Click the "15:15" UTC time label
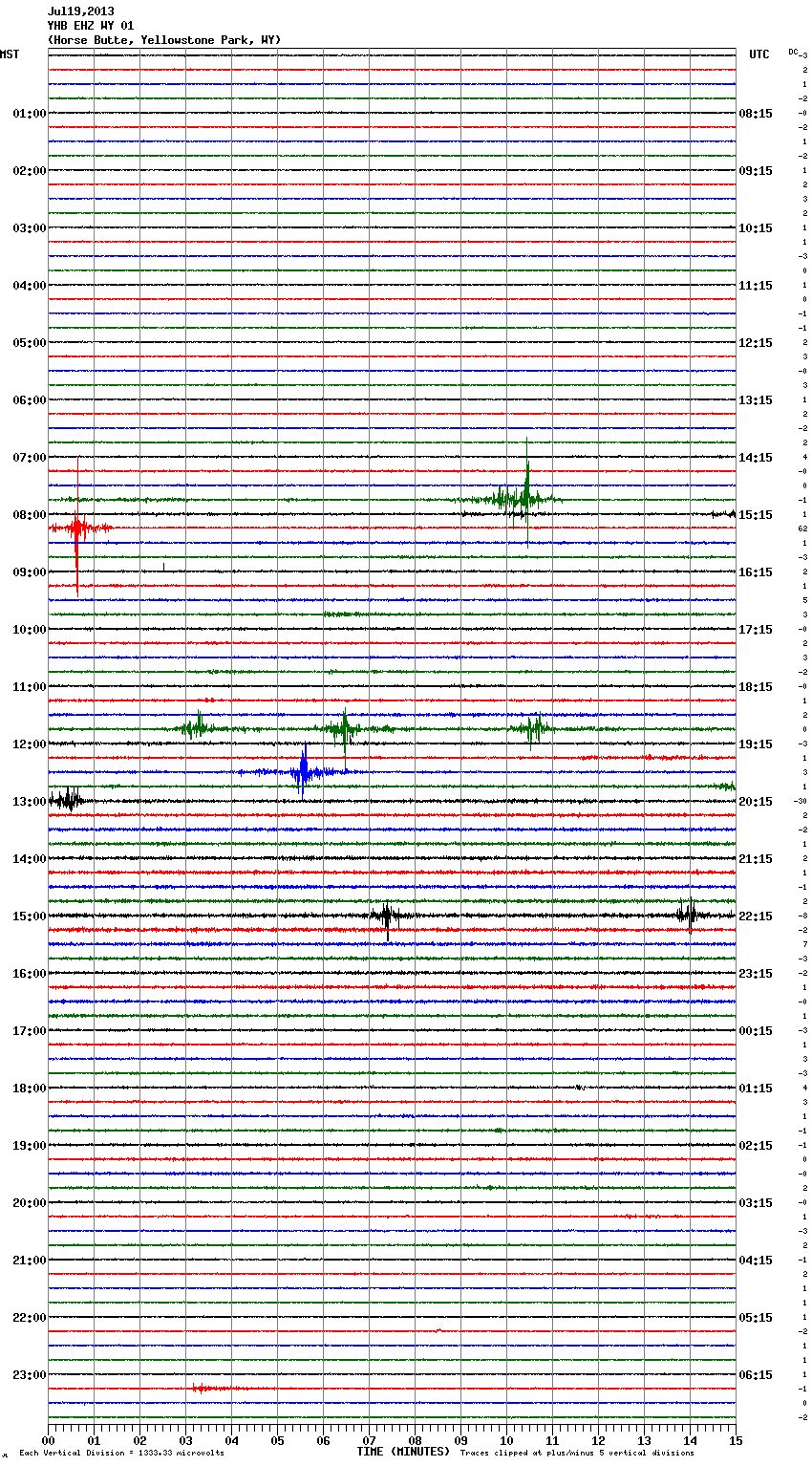 [756, 515]
